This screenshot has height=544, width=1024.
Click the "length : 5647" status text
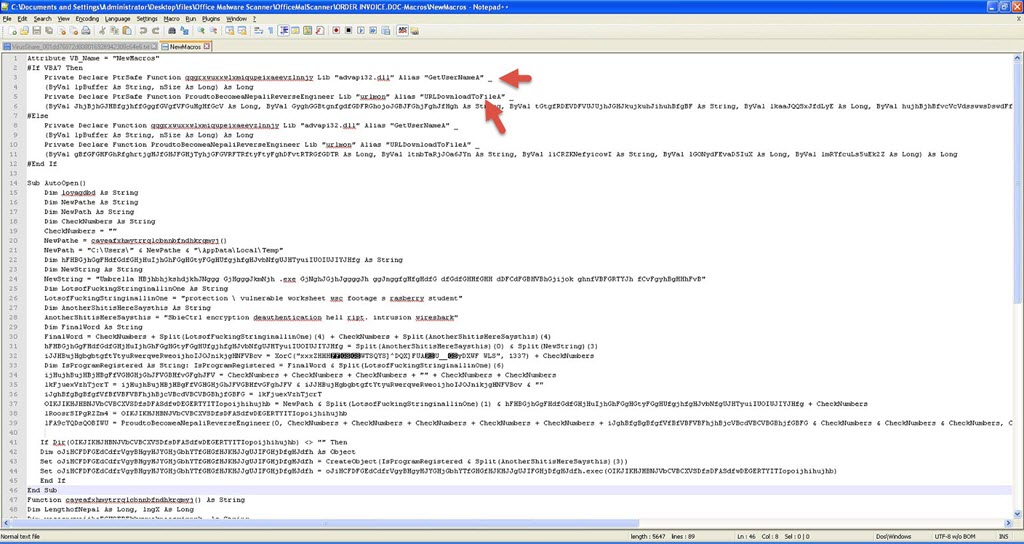648,536
